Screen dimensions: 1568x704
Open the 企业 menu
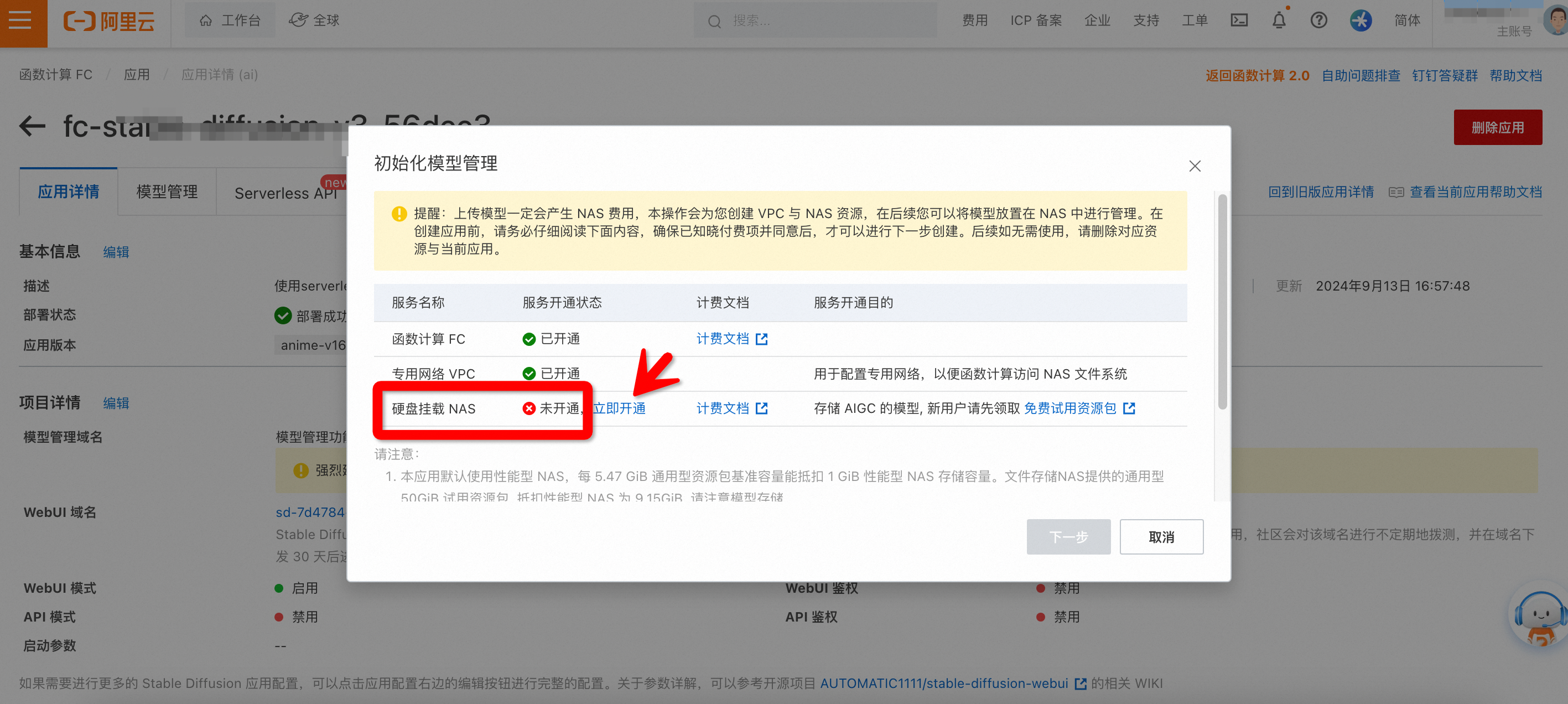click(x=1098, y=20)
